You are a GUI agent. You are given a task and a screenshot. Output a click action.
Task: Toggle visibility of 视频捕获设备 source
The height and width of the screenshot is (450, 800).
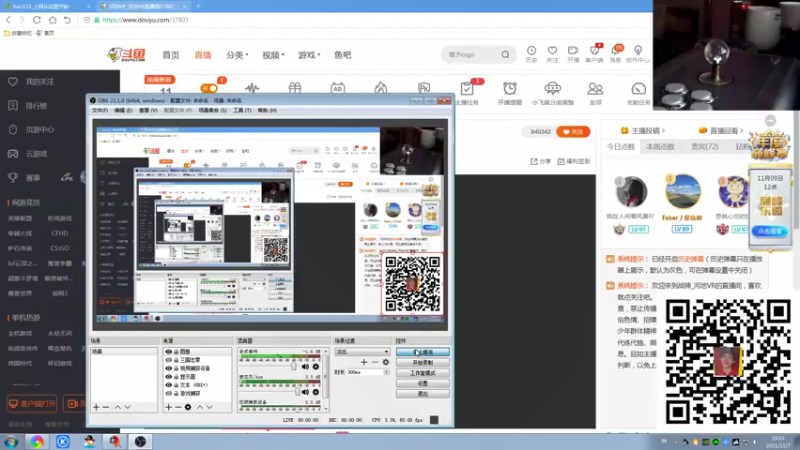(168, 368)
